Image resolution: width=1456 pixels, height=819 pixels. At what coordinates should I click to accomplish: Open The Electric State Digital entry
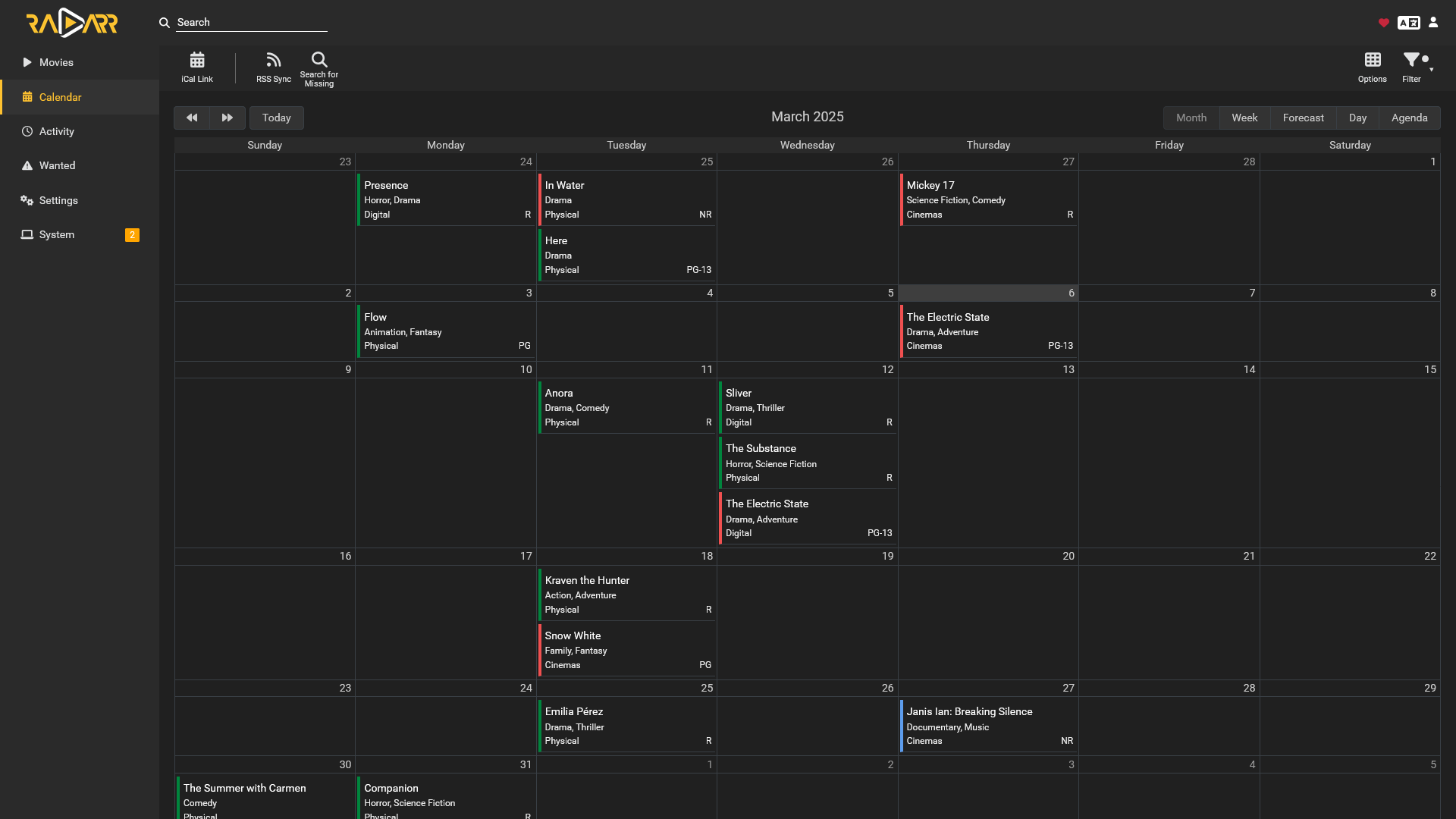tap(808, 518)
